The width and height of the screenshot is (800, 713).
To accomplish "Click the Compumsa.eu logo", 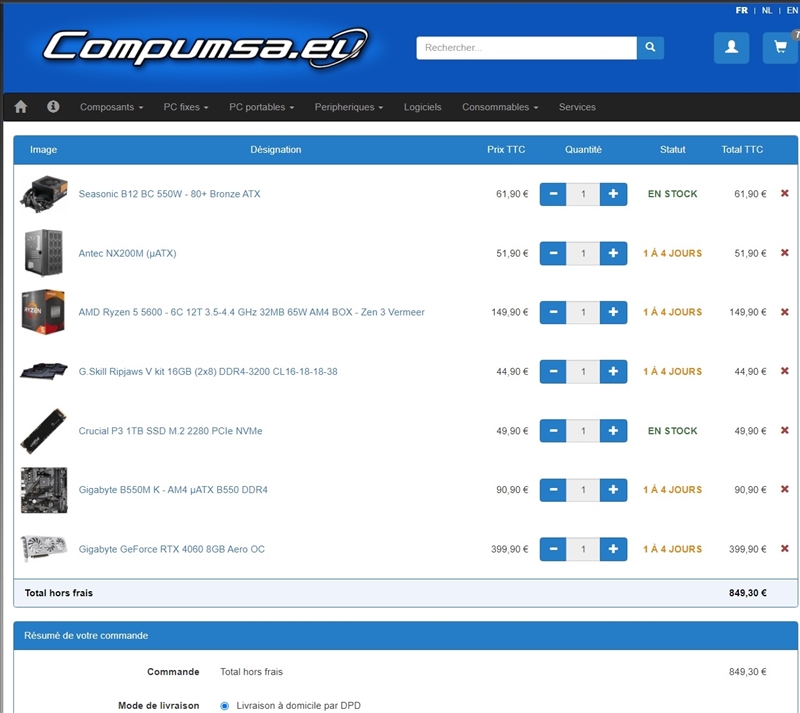I will [x=205, y=47].
